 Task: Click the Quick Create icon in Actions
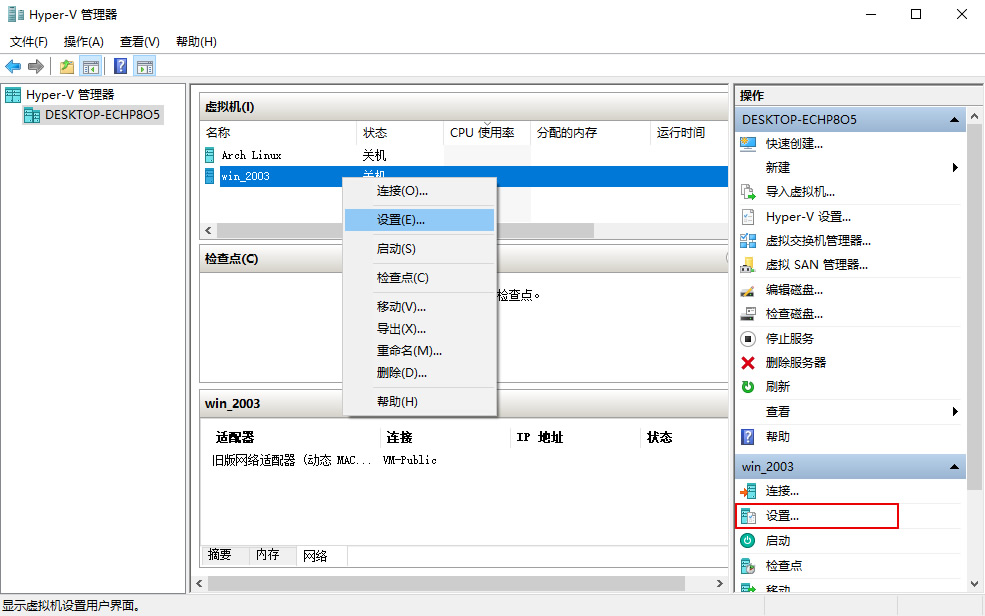[748, 144]
